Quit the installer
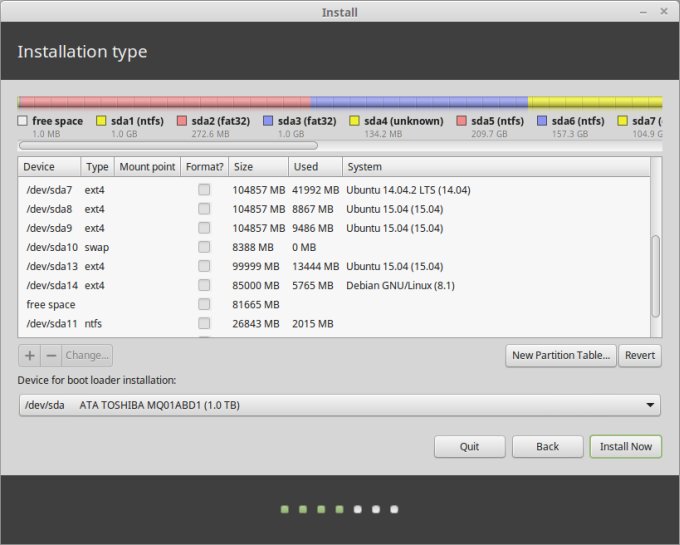This screenshot has width=680, height=545. click(x=470, y=447)
